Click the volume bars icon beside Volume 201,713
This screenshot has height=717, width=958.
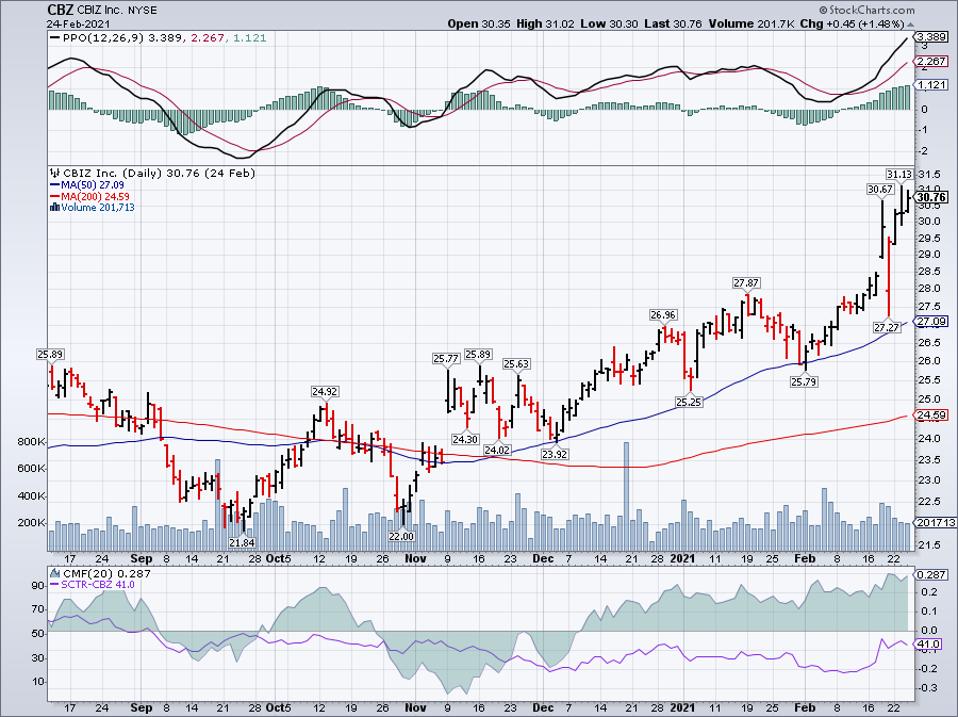pos(55,207)
